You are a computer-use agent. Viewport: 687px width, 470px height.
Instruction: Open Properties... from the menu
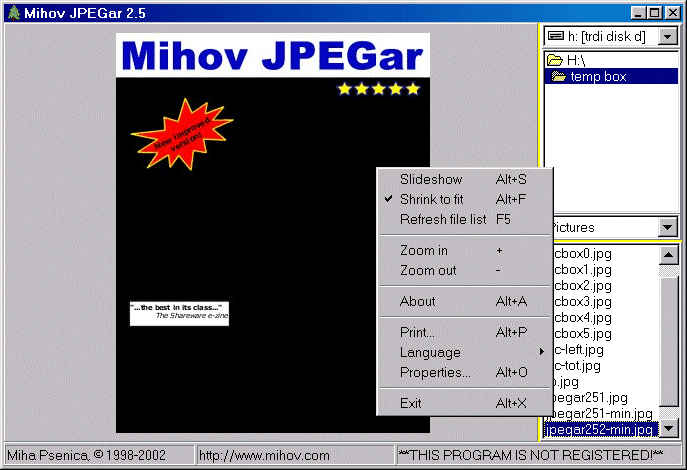coord(435,372)
